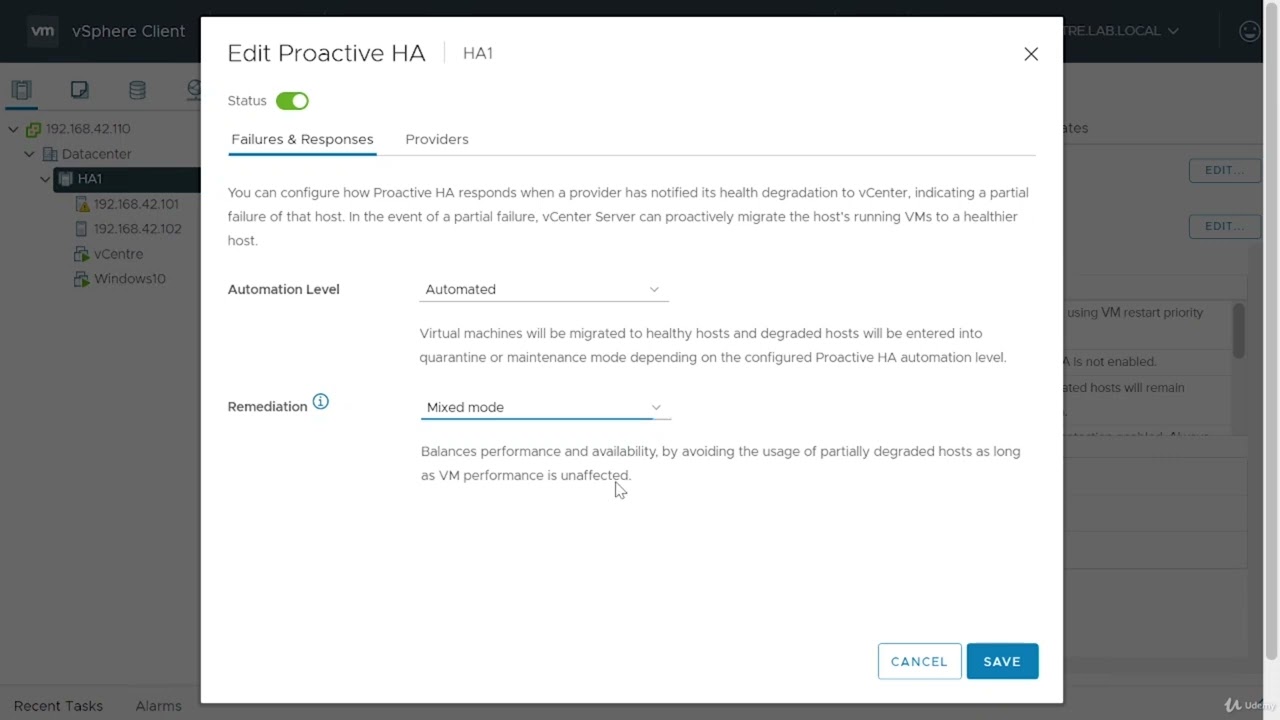Collapse the HA1 cluster node
This screenshot has width=1280, height=720.
tap(45, 179)
